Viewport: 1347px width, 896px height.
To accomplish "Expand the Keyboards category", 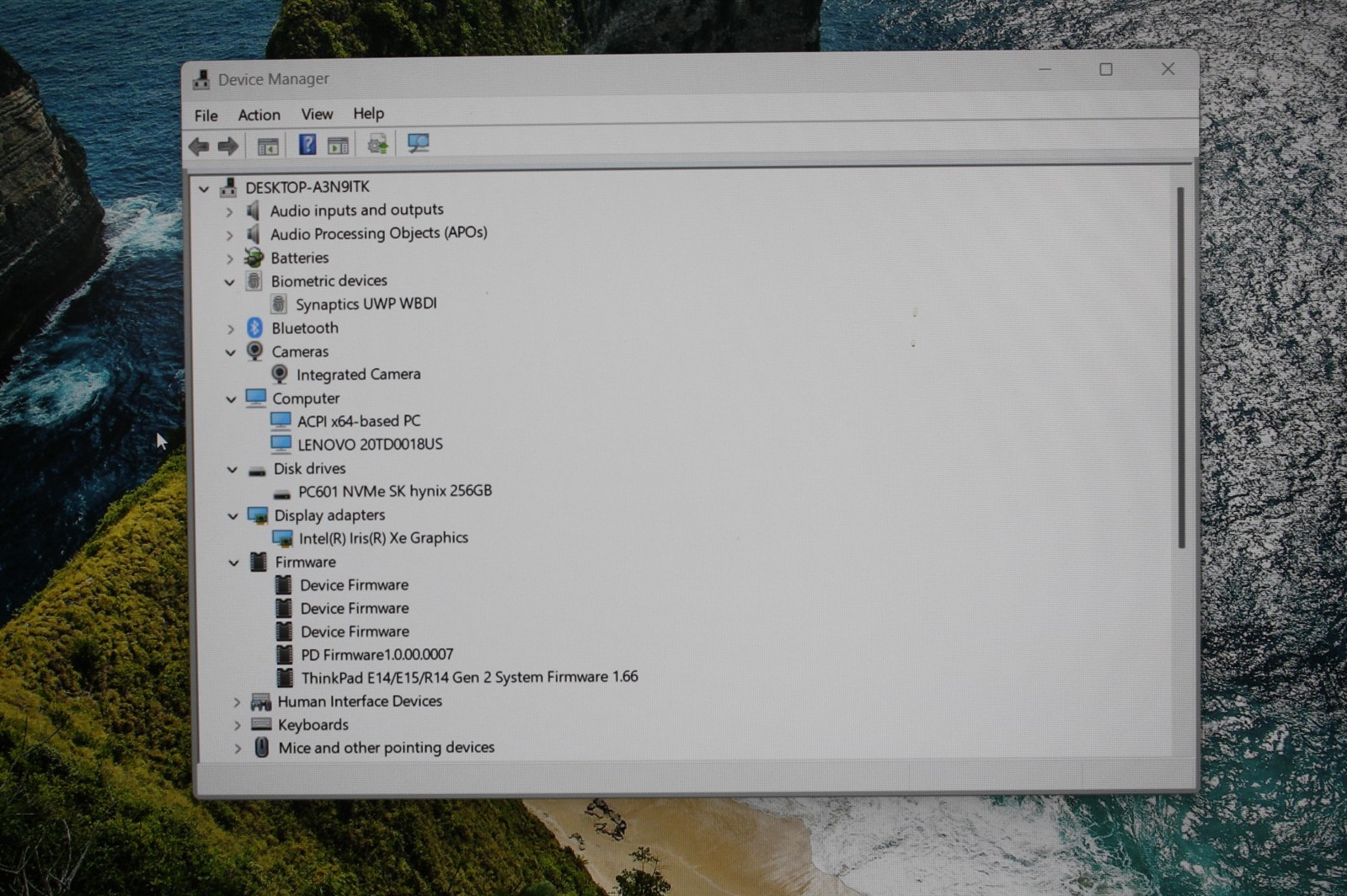I will point(237,726).
